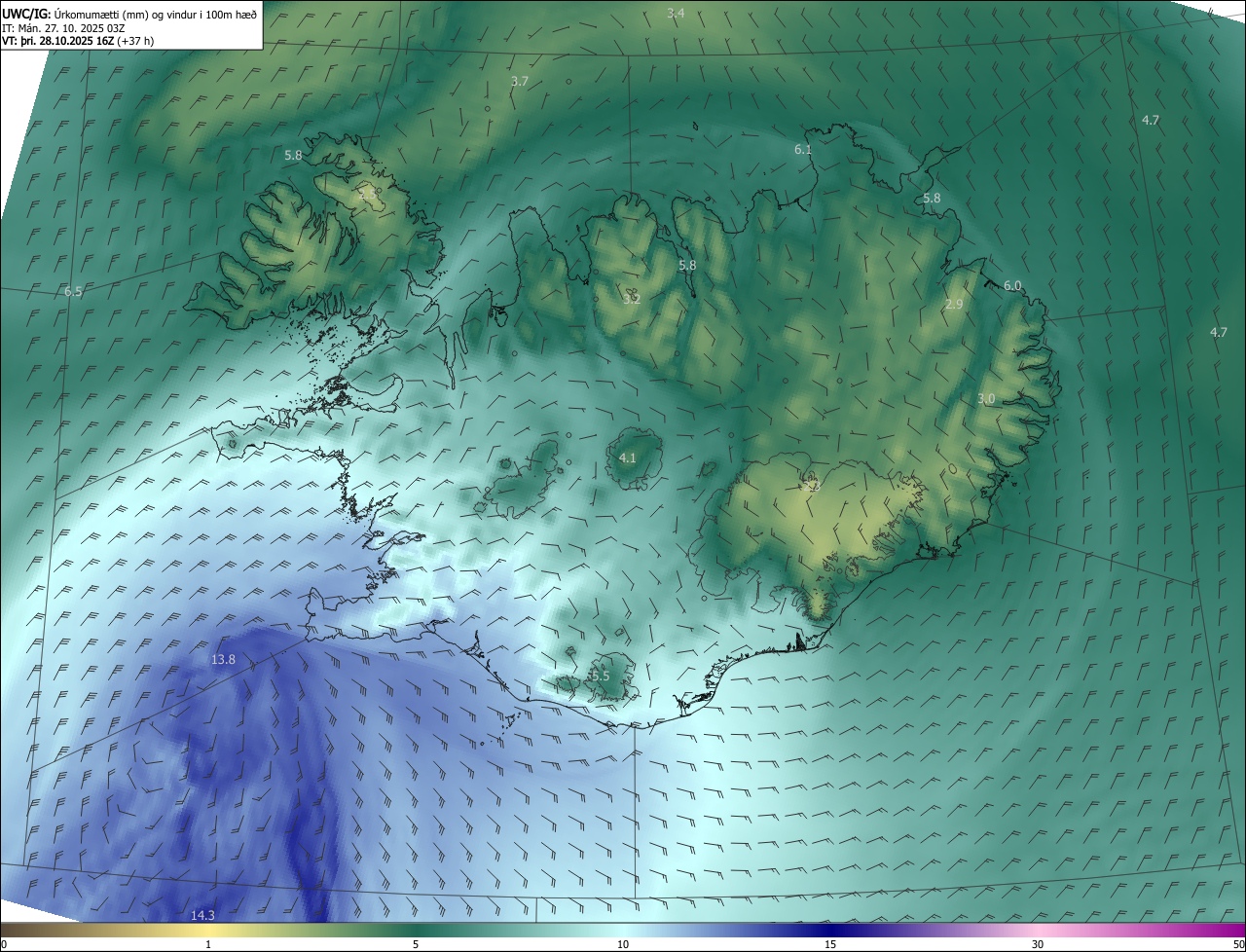Select the colorbar tick labeled 10

pos(623,945)
